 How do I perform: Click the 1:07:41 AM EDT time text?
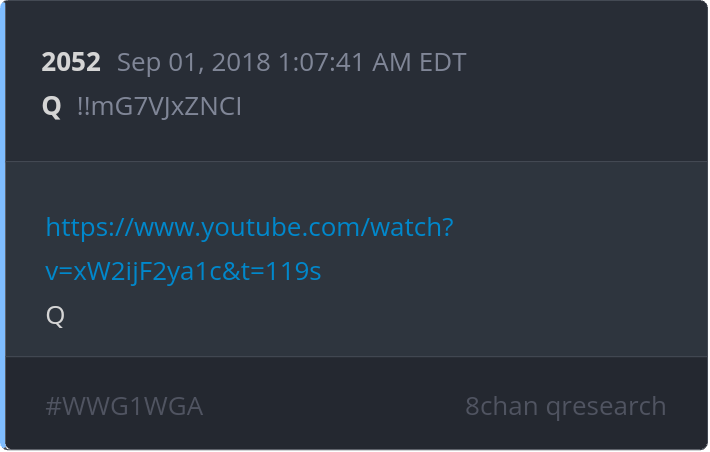pyautogui.click(x=372, y=62)
